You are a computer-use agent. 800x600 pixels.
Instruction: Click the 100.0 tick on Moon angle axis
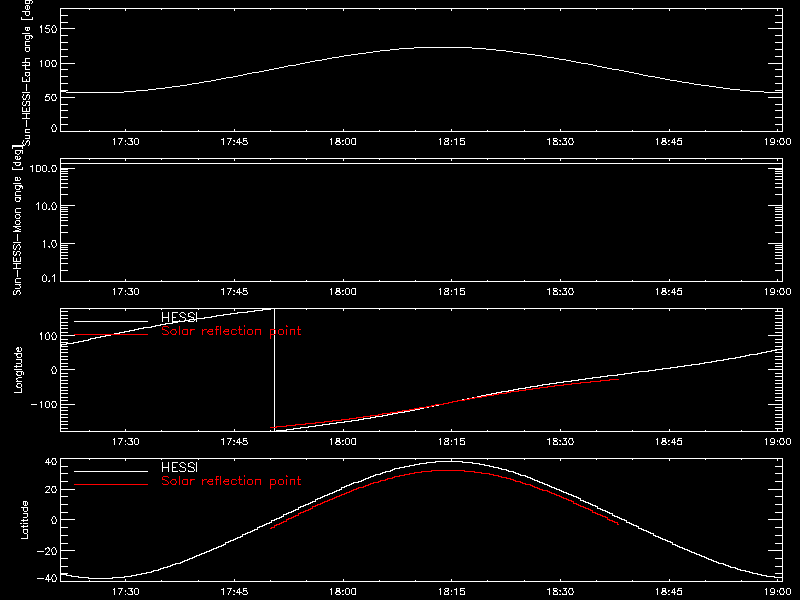click(43, 168)
